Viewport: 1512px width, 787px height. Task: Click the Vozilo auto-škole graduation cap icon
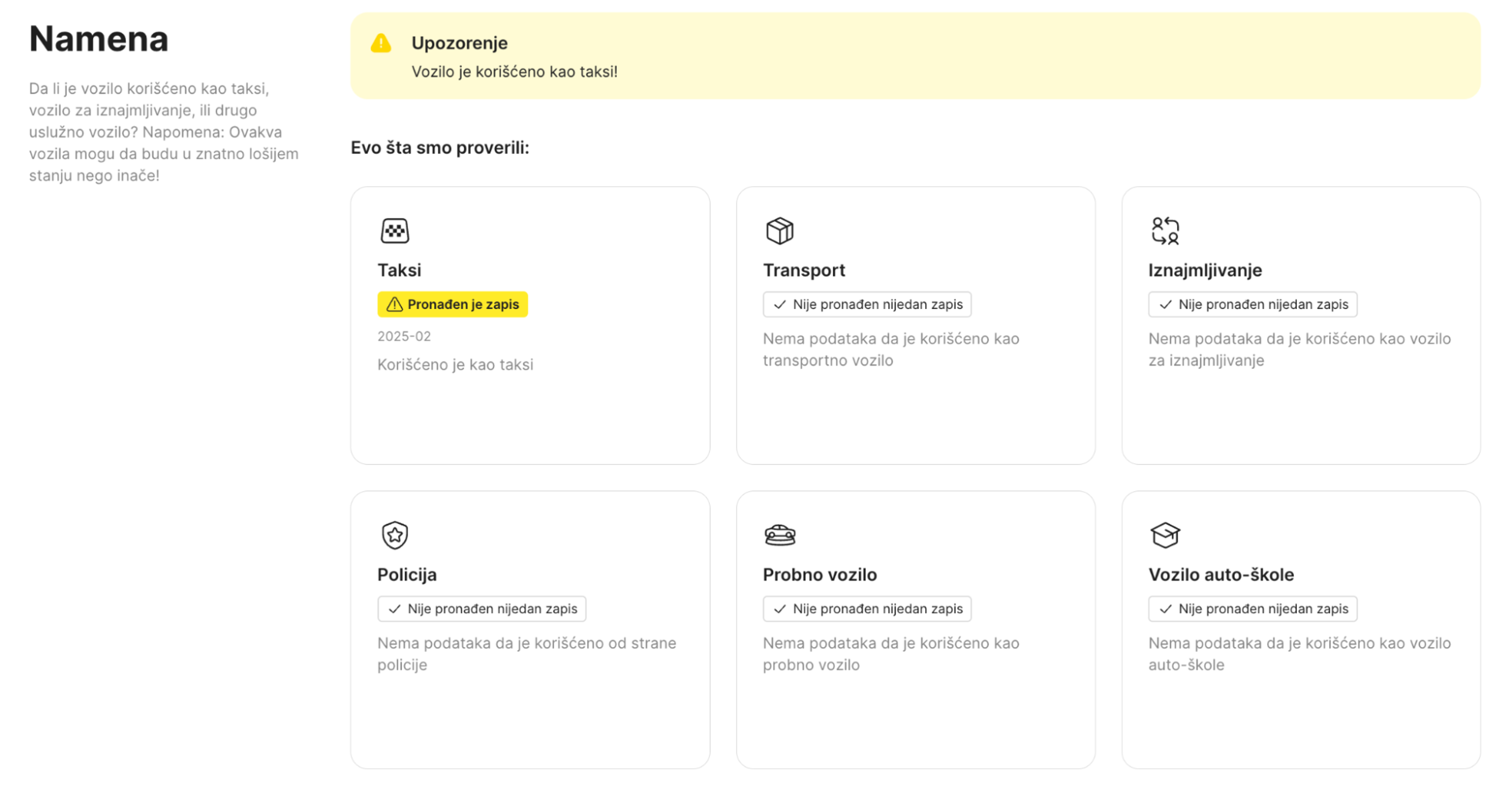pyautogui.click(x=1165, y=535)
